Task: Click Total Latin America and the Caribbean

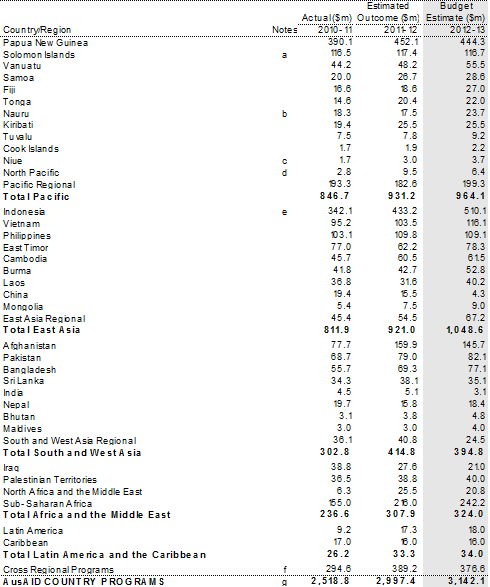Action: click(104, 554)
